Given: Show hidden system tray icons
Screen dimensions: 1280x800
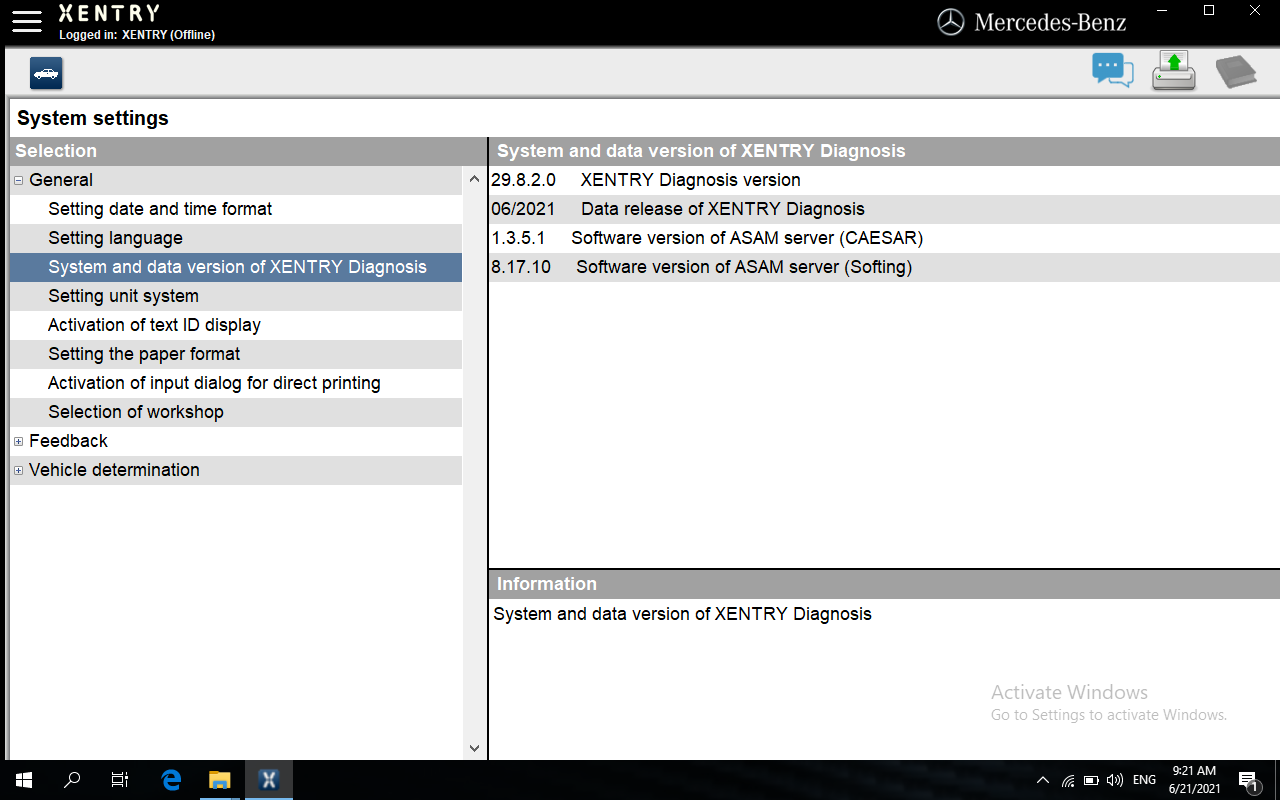Looking at the screenshot, I should point(1043,780).
